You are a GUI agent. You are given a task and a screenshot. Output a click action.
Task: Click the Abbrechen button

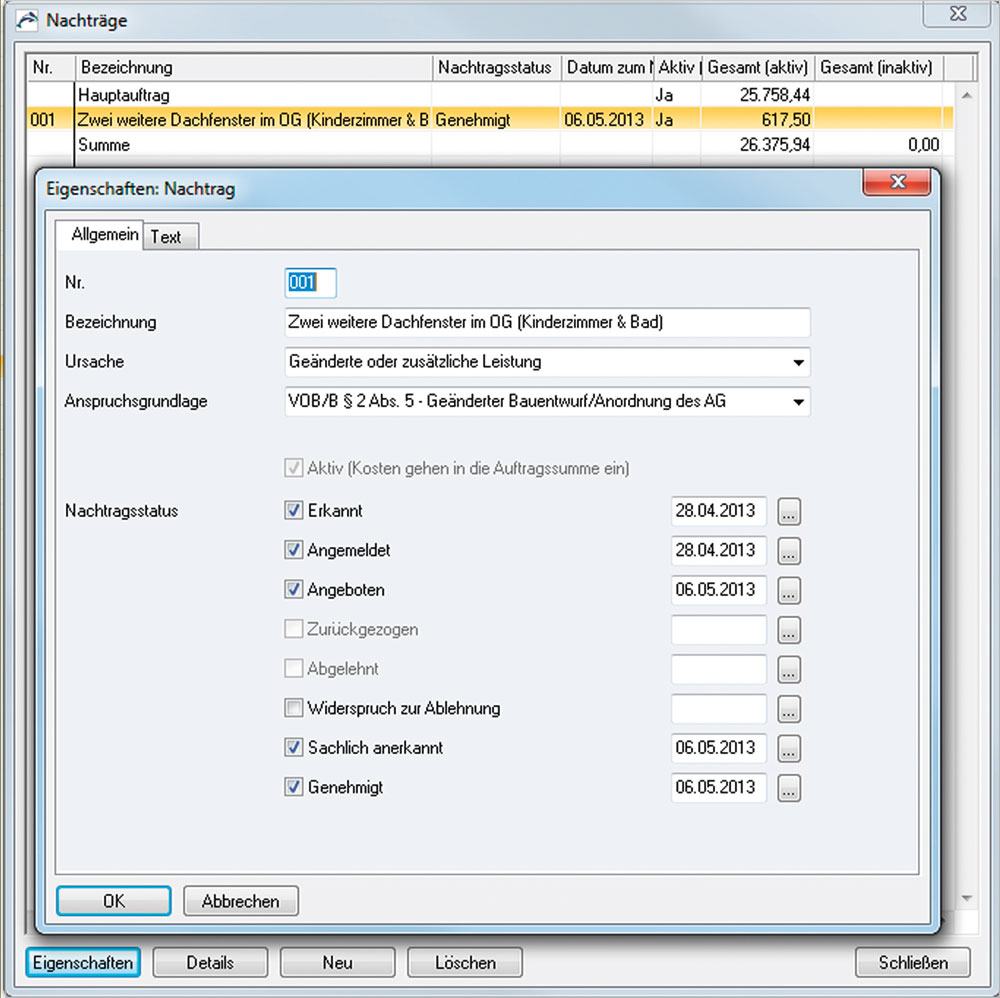tap(241, 901)
